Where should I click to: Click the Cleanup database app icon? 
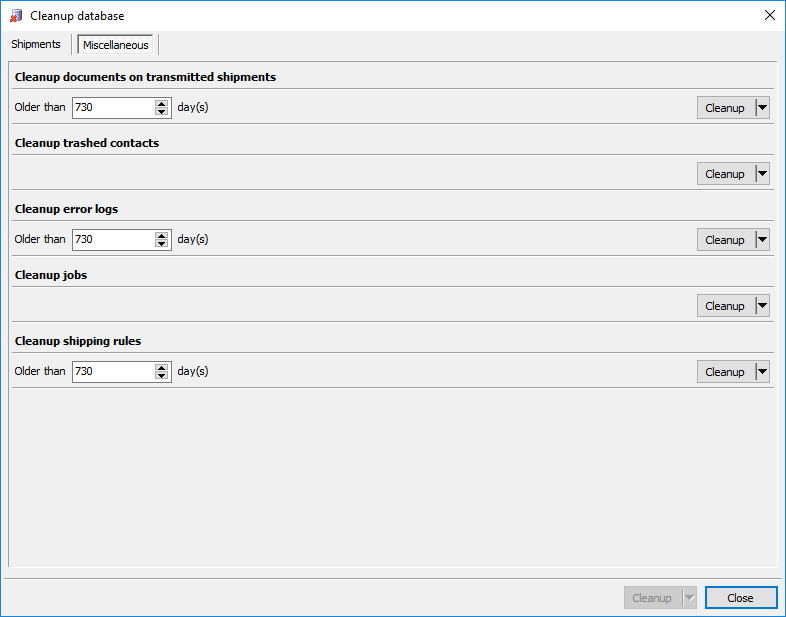coord(16,16)
